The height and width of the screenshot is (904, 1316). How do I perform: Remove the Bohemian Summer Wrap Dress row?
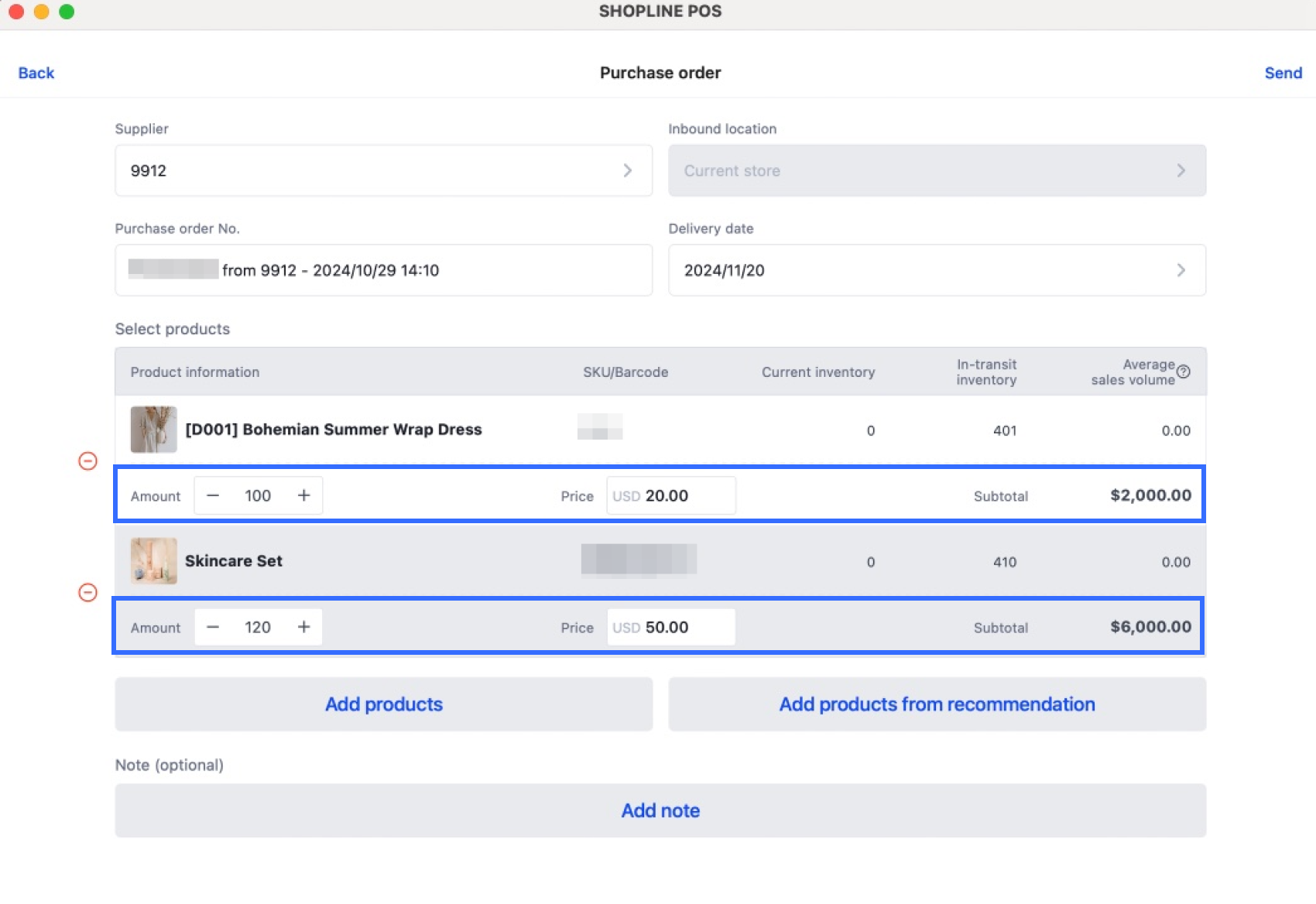pyautogui.click(x=88, y=461)
